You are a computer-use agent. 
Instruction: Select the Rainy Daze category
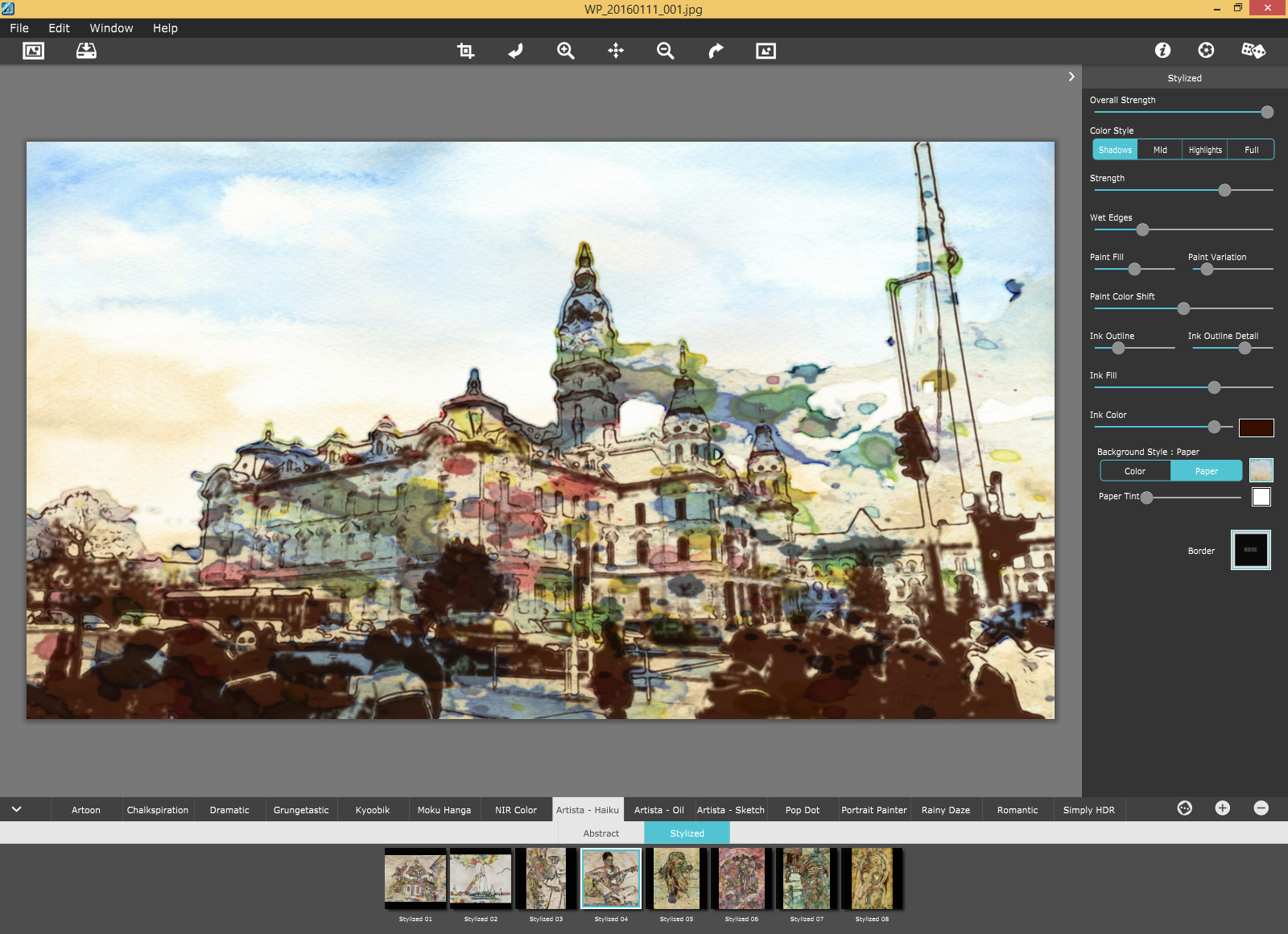click(x=946, y=810)
